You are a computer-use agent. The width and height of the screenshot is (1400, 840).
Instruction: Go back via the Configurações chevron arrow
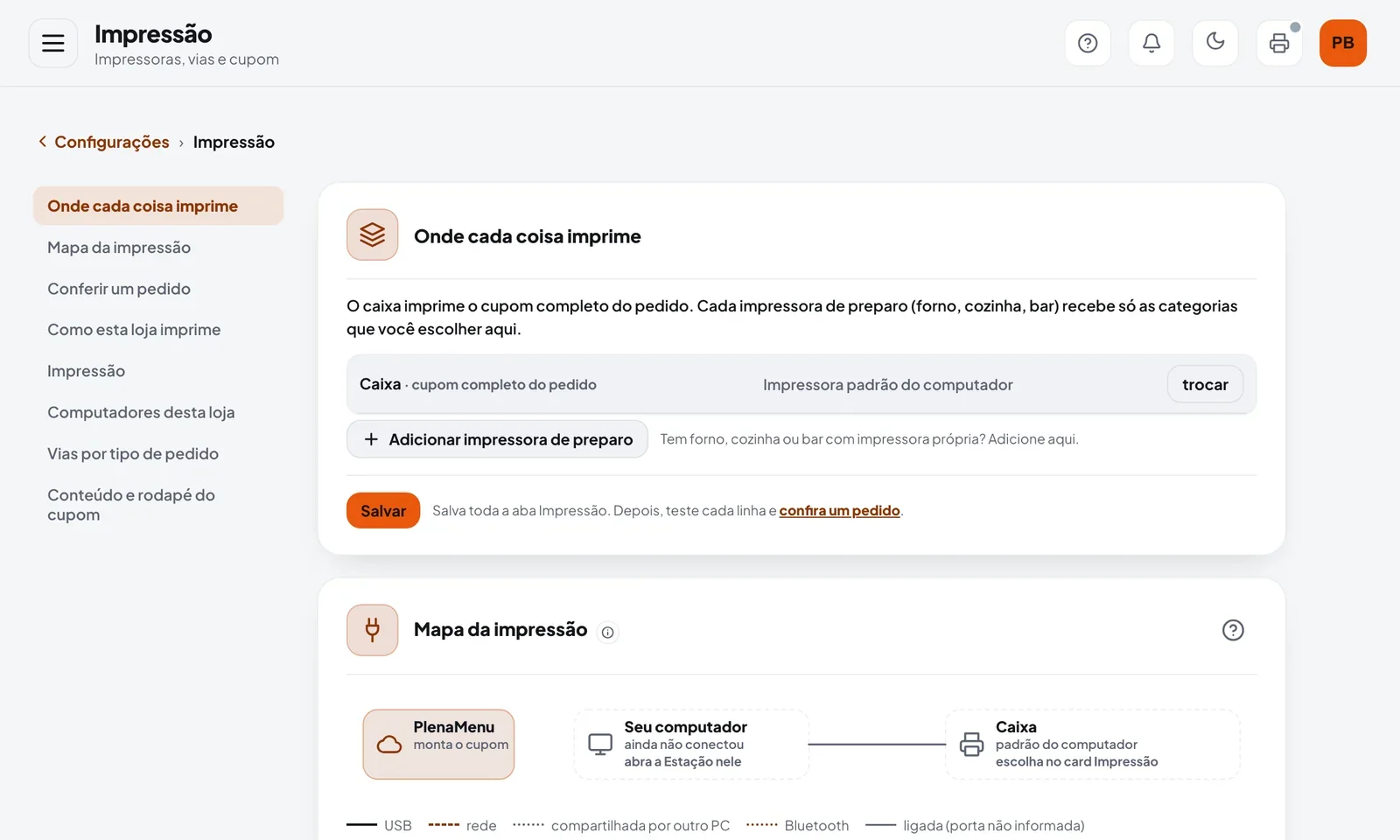coord(42,142)
